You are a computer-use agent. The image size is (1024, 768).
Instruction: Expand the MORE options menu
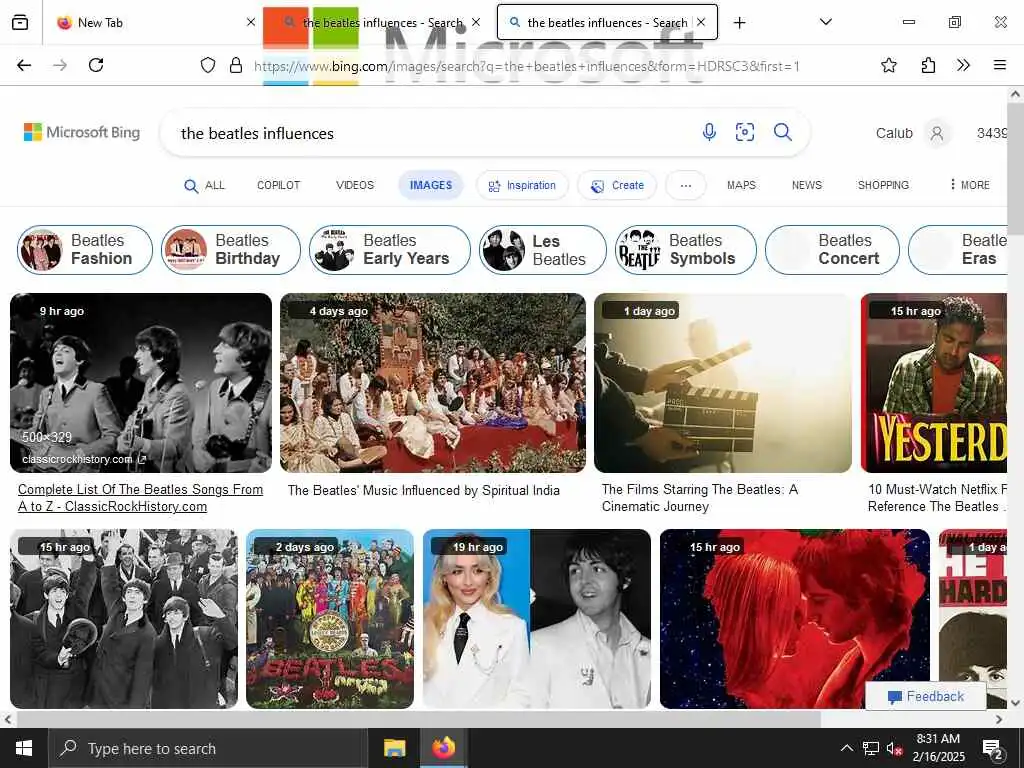click(x=969, y=185)
